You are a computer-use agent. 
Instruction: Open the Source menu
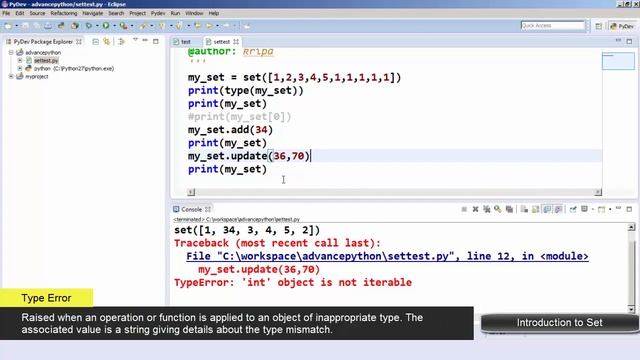coord(37,13)
